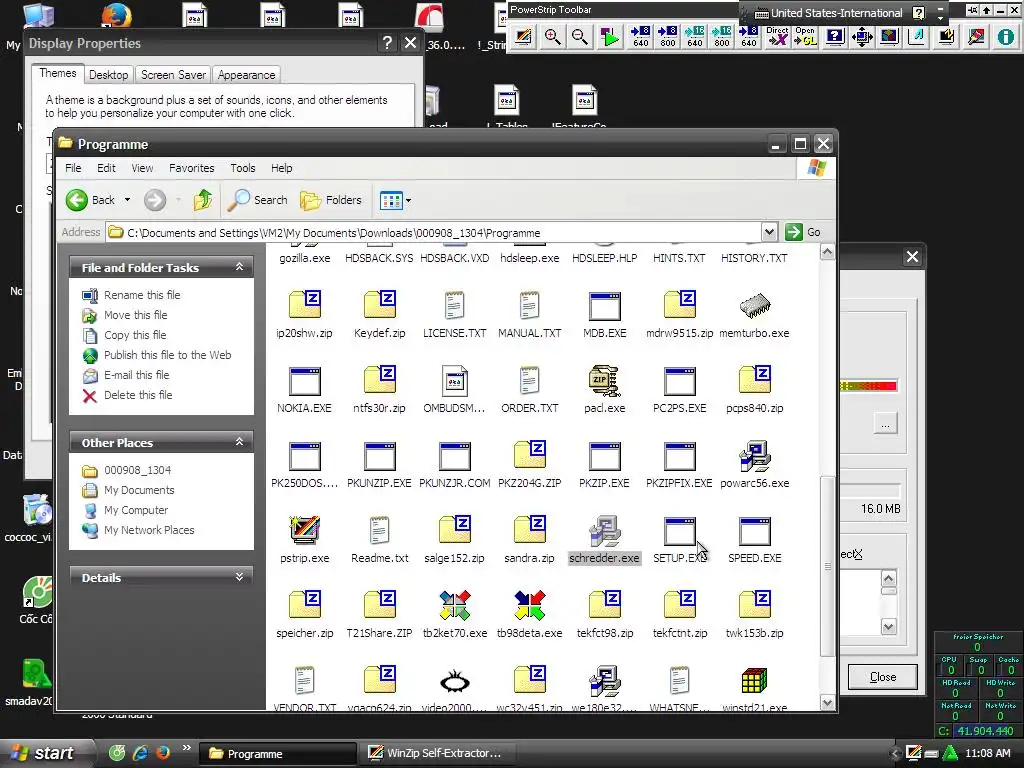Image resolution: width=1024 pixels, height=768 pixels.
Task: Click the vertical scrollbar thumb in file list
Action: 827,566
